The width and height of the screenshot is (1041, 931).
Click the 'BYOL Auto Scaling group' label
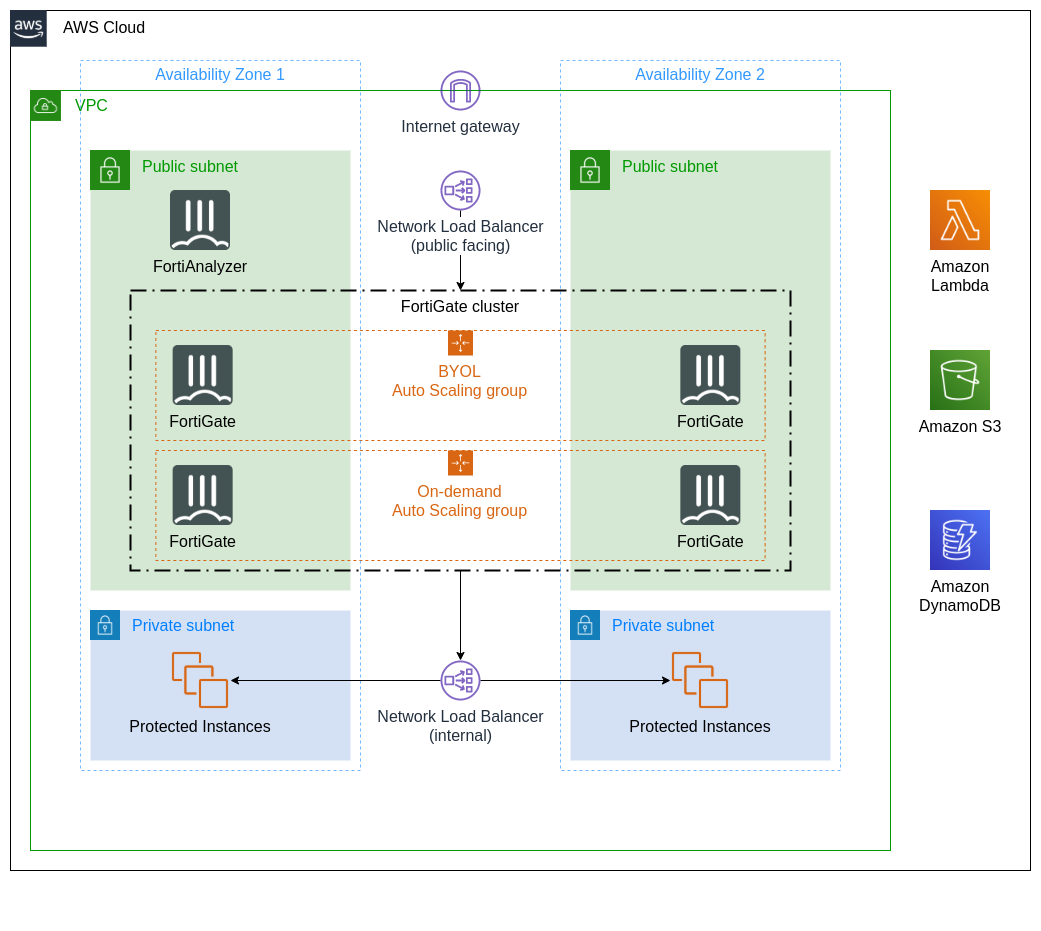459,381
